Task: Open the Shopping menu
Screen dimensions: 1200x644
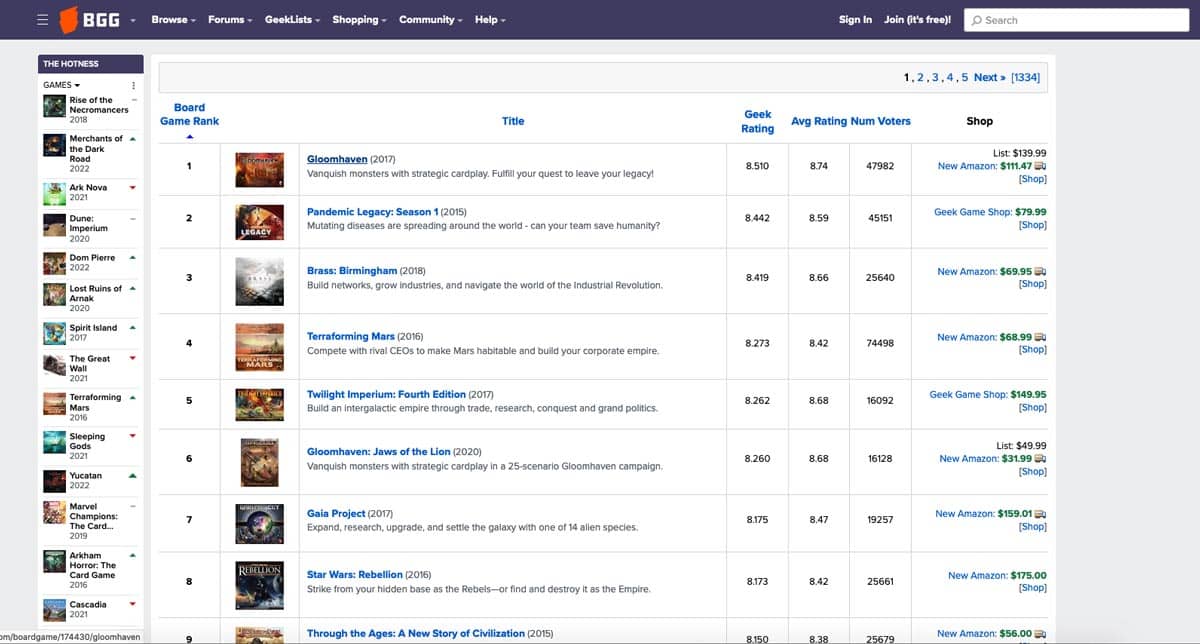Action: click(359, 20)
